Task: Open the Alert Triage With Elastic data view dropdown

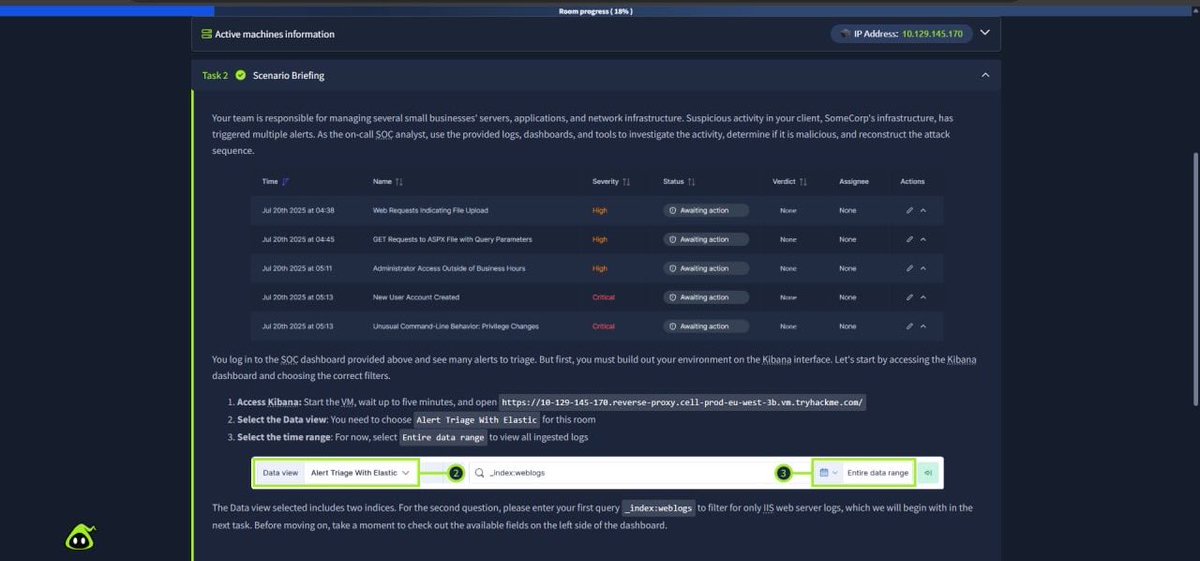Action: 361,473
